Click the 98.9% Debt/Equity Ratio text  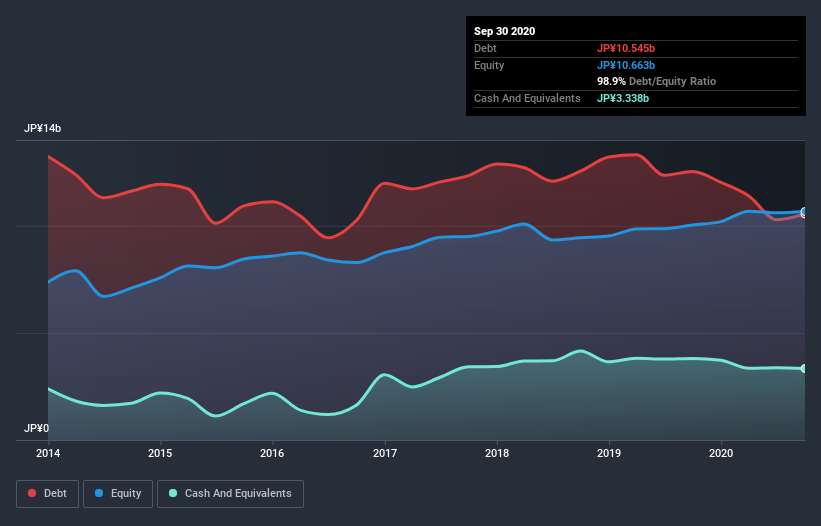point(657,82)
